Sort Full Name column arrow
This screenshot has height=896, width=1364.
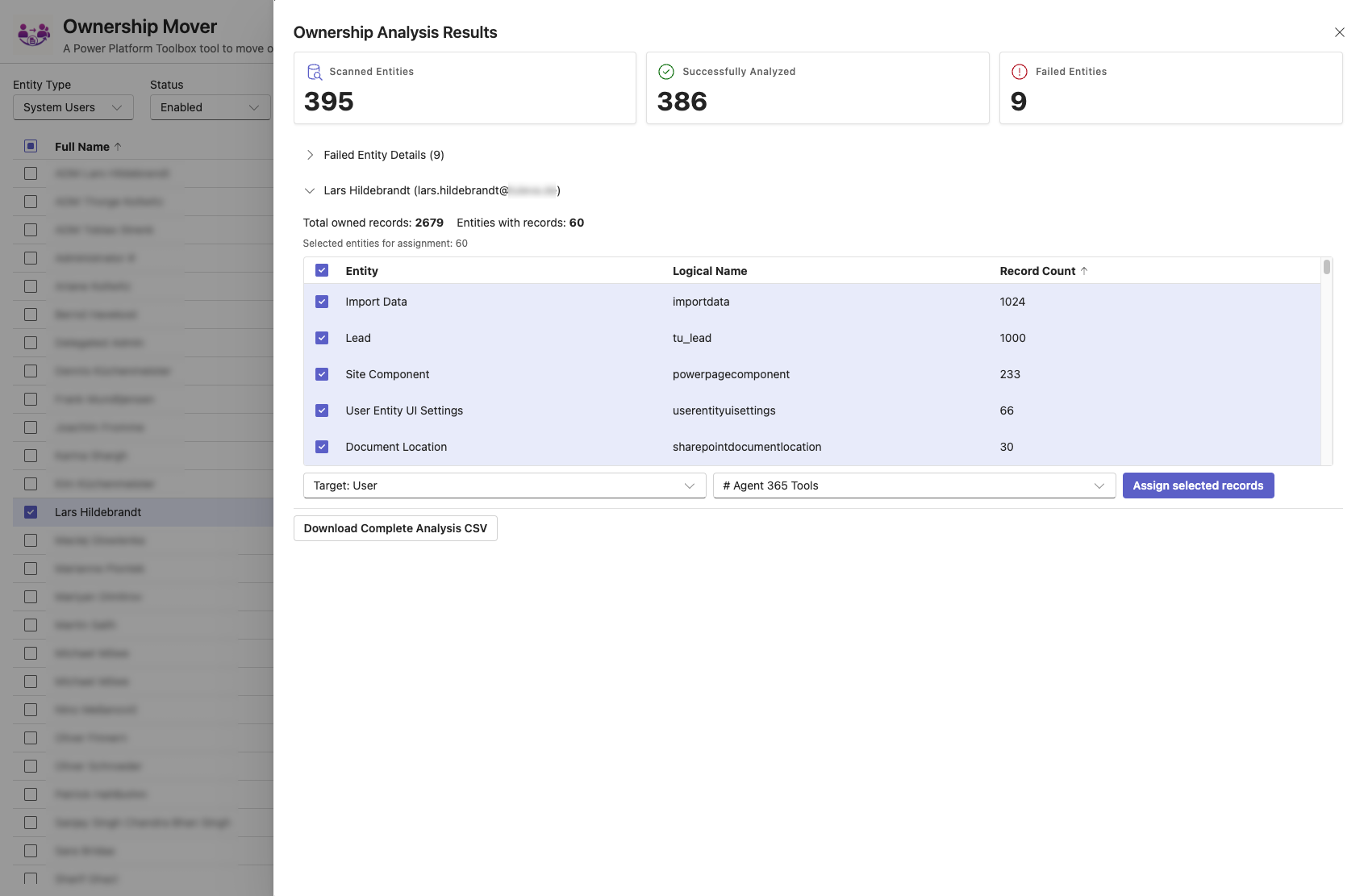point(118,146)
